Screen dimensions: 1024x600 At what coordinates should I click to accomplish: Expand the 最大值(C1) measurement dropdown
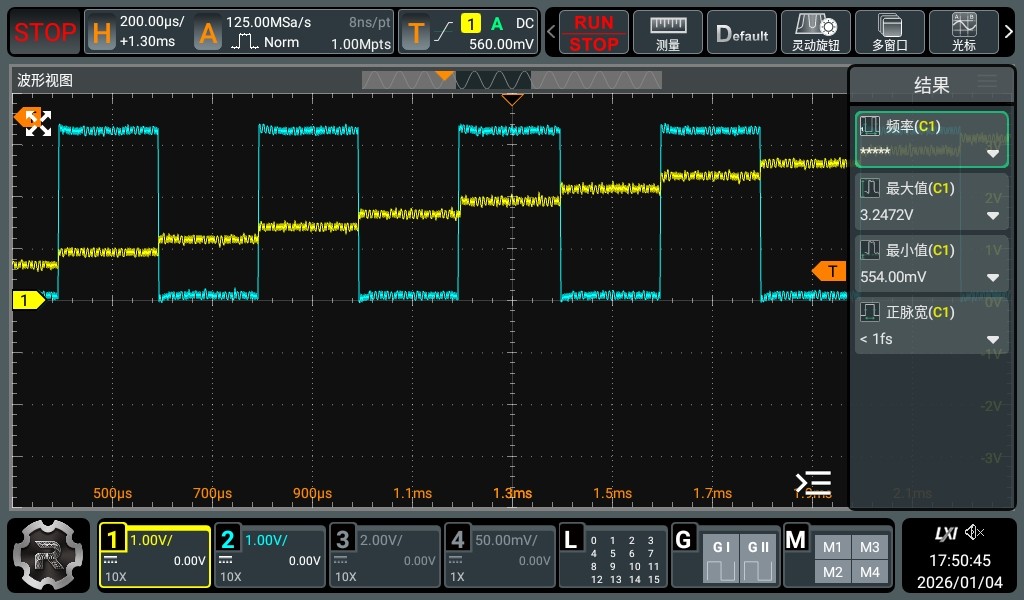[993, 215]
